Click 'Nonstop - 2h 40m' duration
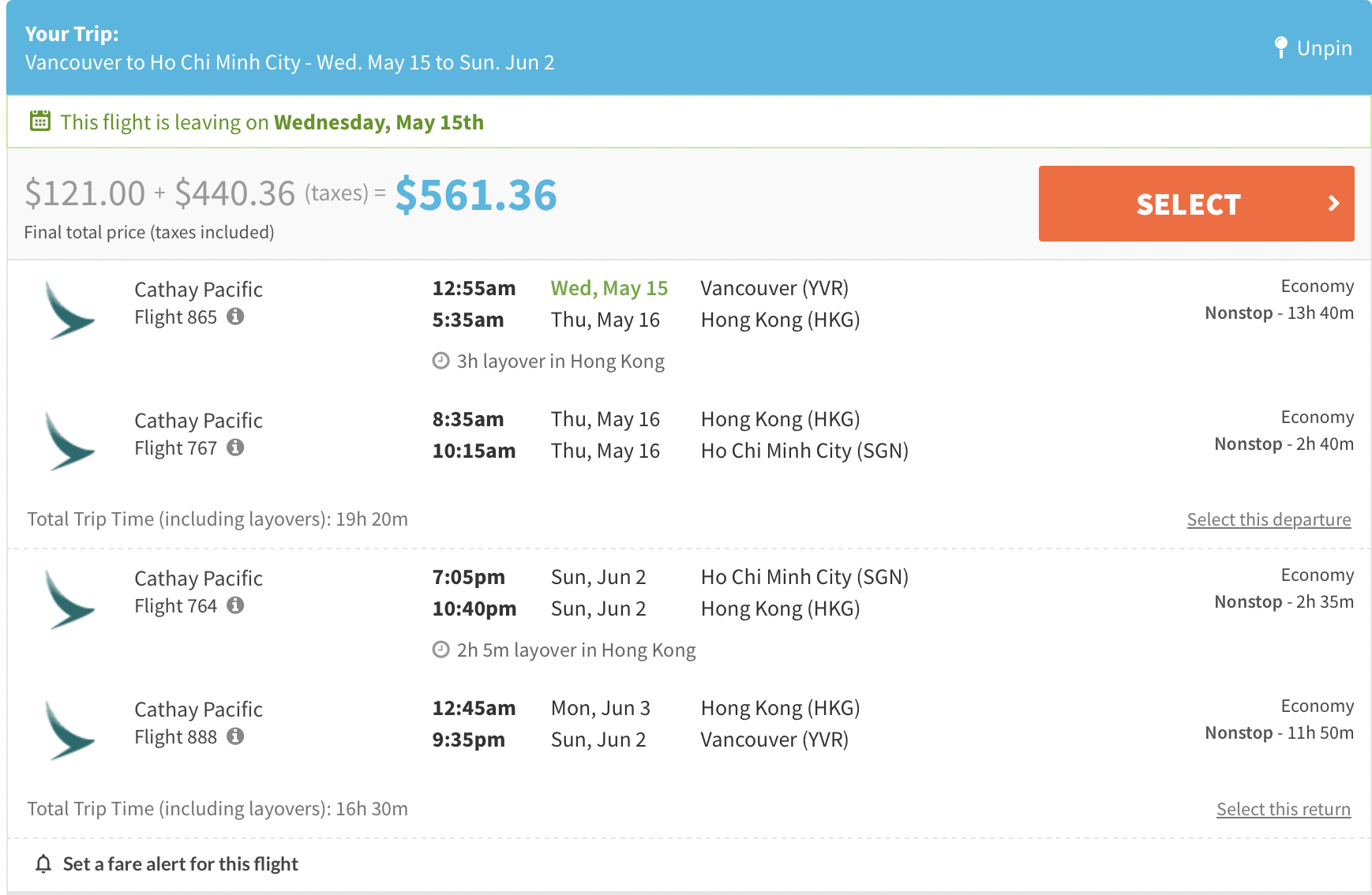Image resolution: width=1372 pixels, height=895 pixels. tap(1284, 444)
